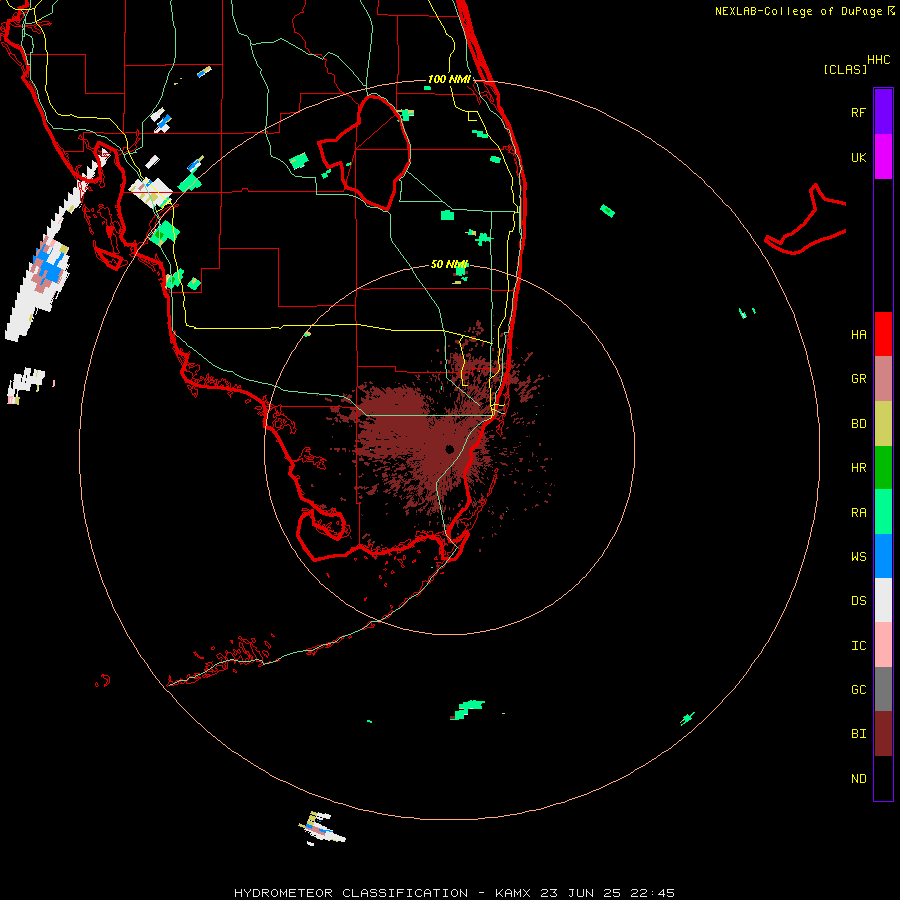Click the Bahamas island outline at right edge
Image resolution: width=900 pixels, height=900 pixels.
pos(806,221)
